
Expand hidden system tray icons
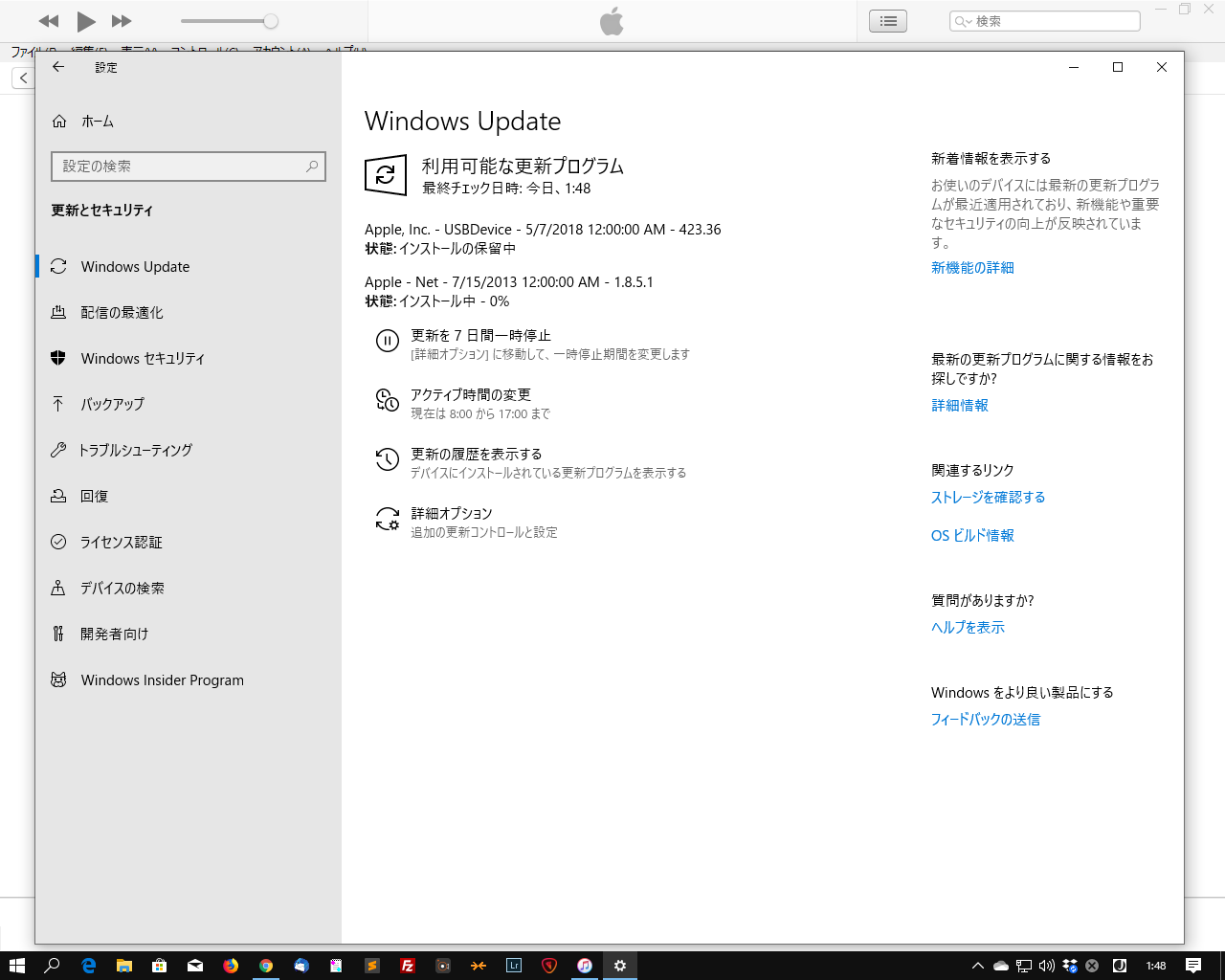click(977, 966)
